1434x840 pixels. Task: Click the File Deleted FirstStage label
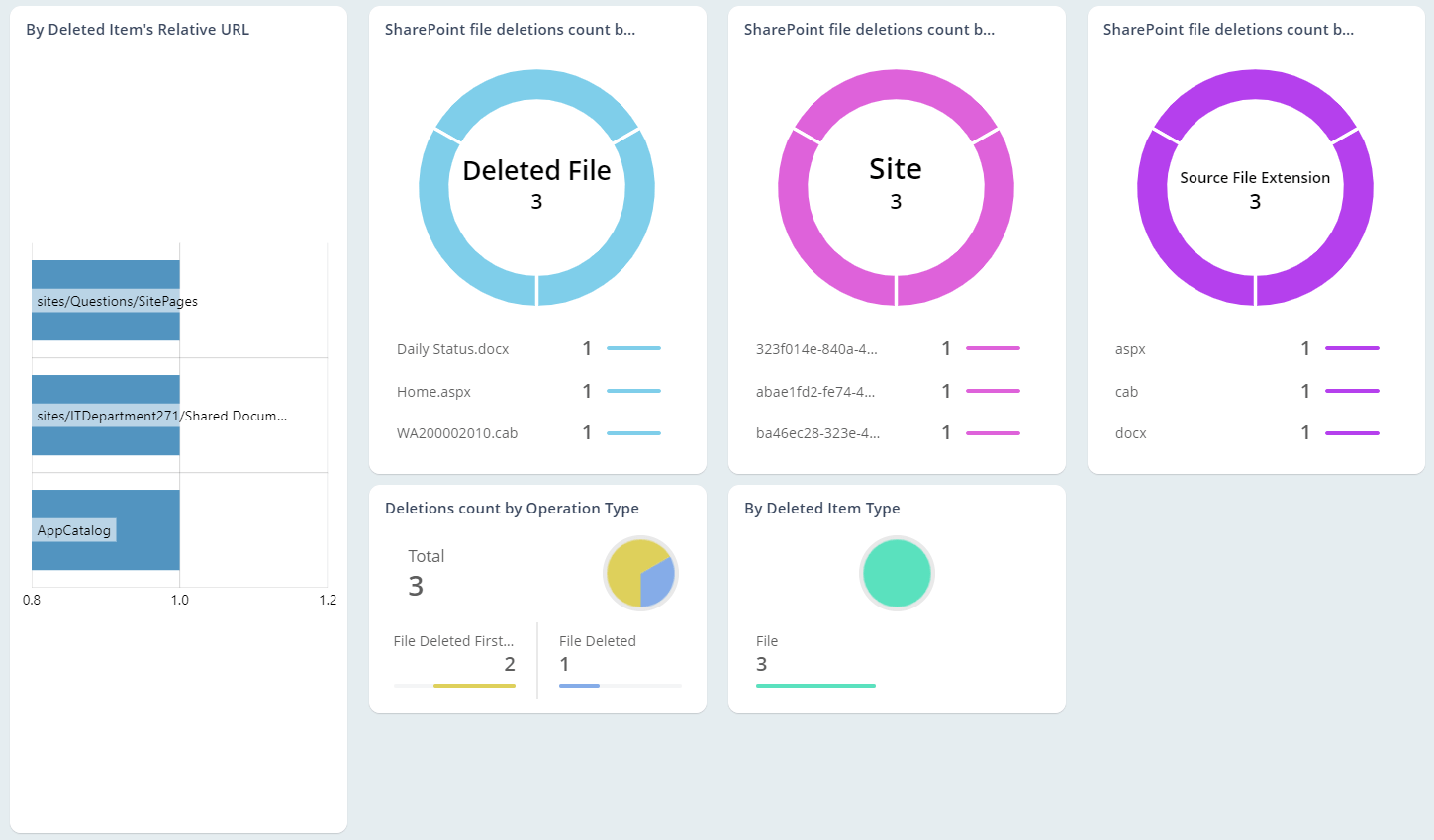pos(454,640)
